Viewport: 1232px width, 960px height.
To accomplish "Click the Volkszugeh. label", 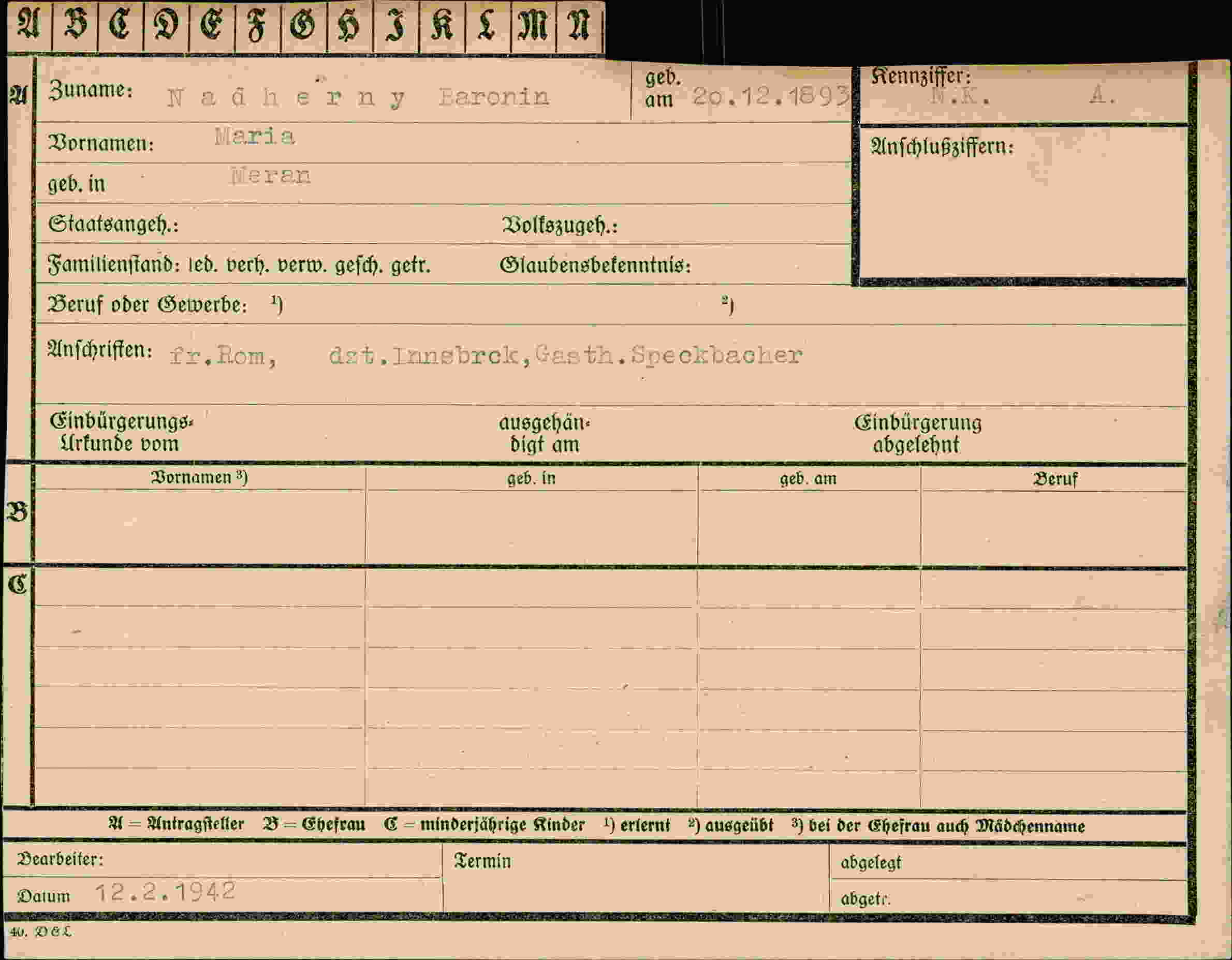I will [560, 226].
